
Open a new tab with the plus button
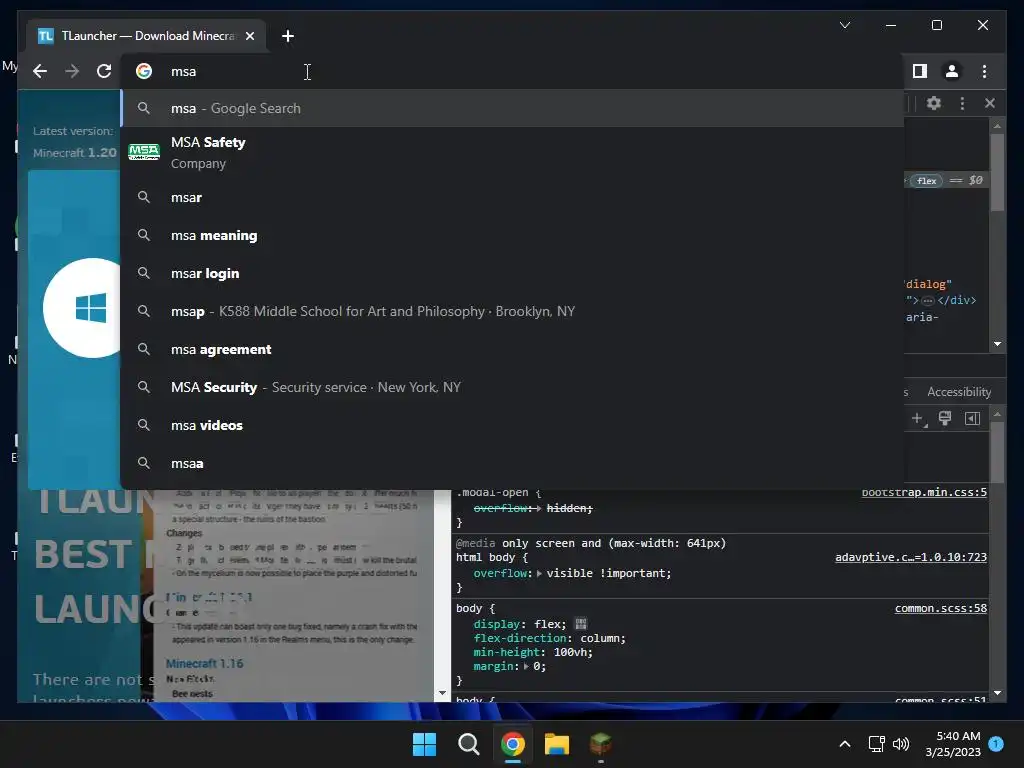(x=288, y=36)
